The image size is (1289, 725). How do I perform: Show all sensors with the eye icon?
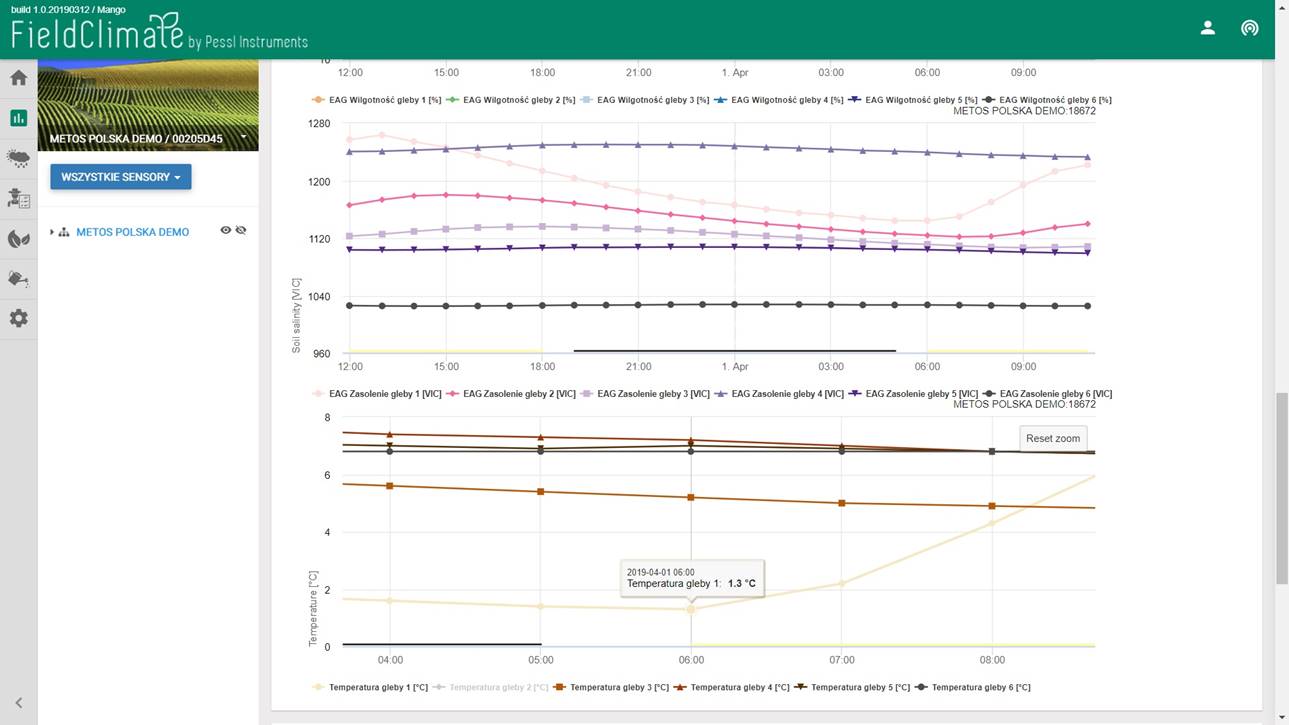(x=226, y=231)
